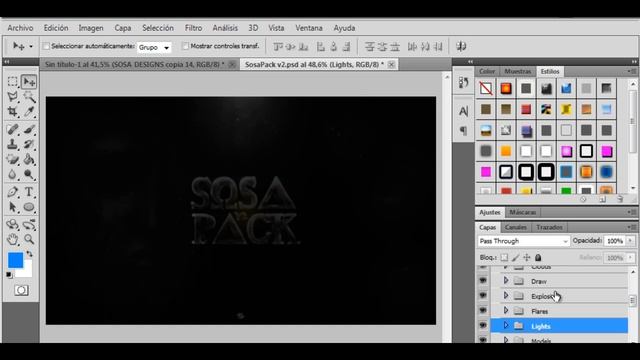Open the Move tool preset picker
This screenshot has width=640, height=360.
31,47
